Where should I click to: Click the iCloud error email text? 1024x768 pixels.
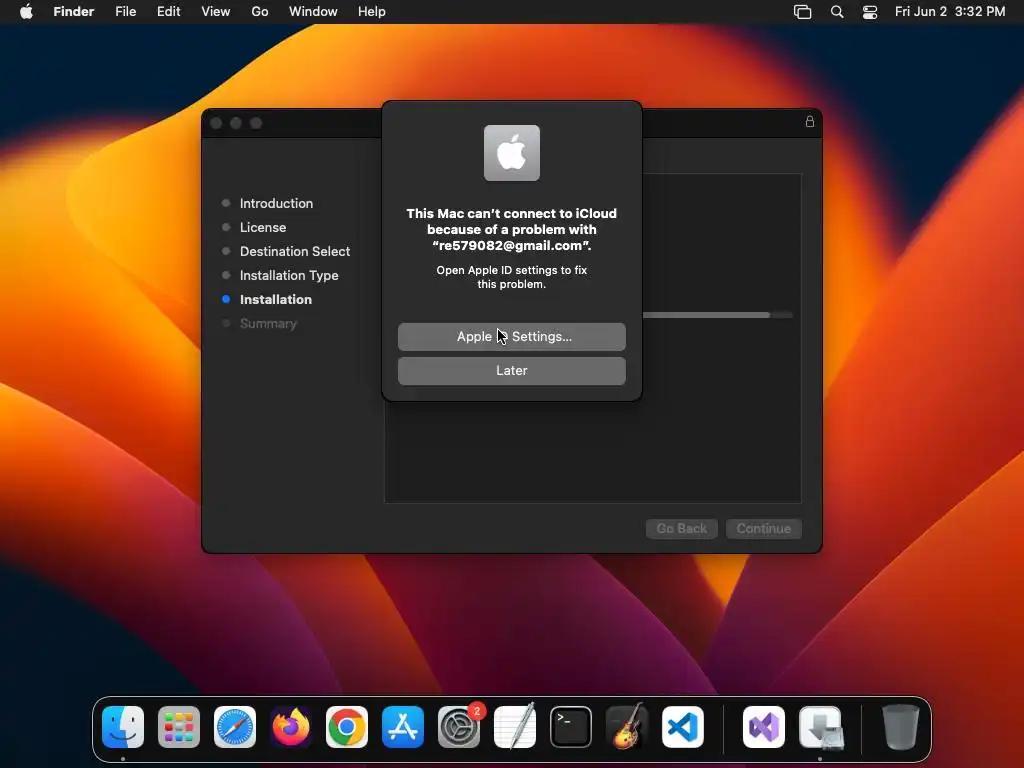tap(511, 246)
